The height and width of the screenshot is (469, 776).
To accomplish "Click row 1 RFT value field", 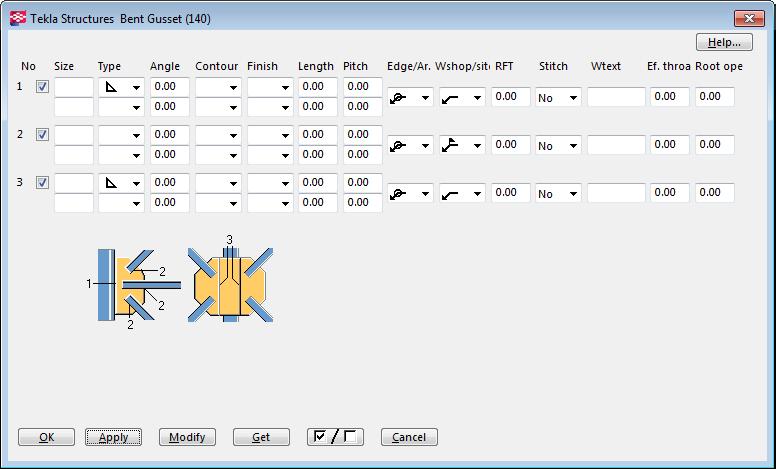I will pyautogui.click(x=511, y=97).
